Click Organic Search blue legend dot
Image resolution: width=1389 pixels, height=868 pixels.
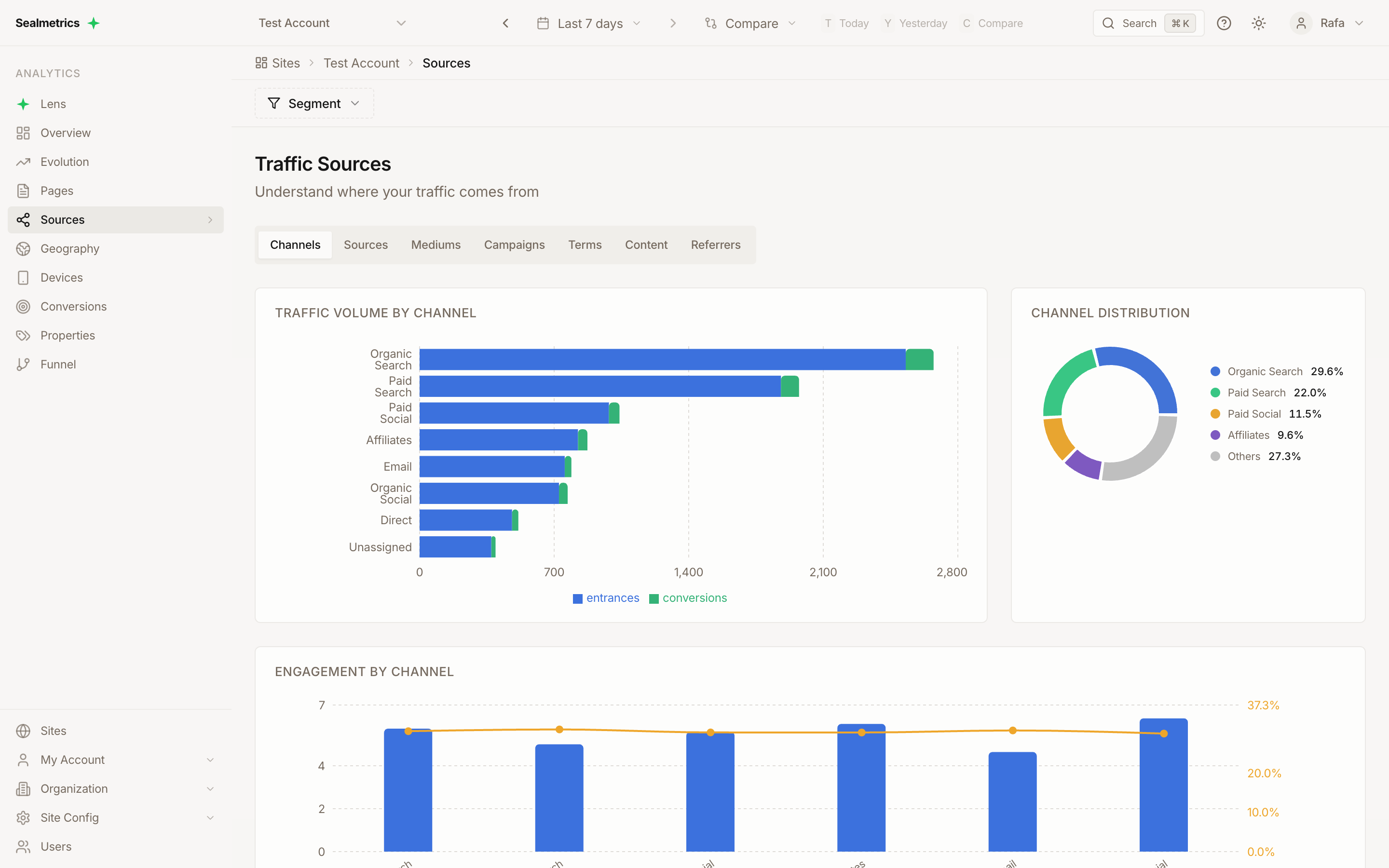coord(1215,371)
